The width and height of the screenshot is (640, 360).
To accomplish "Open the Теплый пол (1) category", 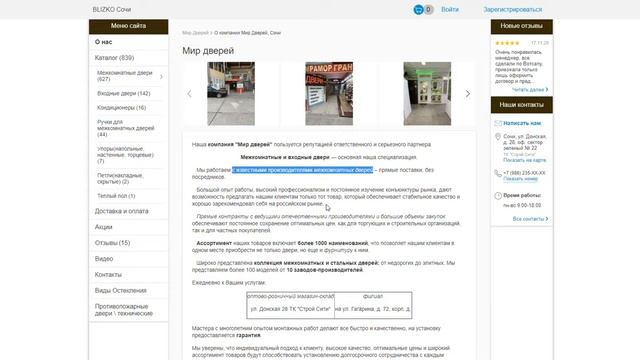I will 116,196.
